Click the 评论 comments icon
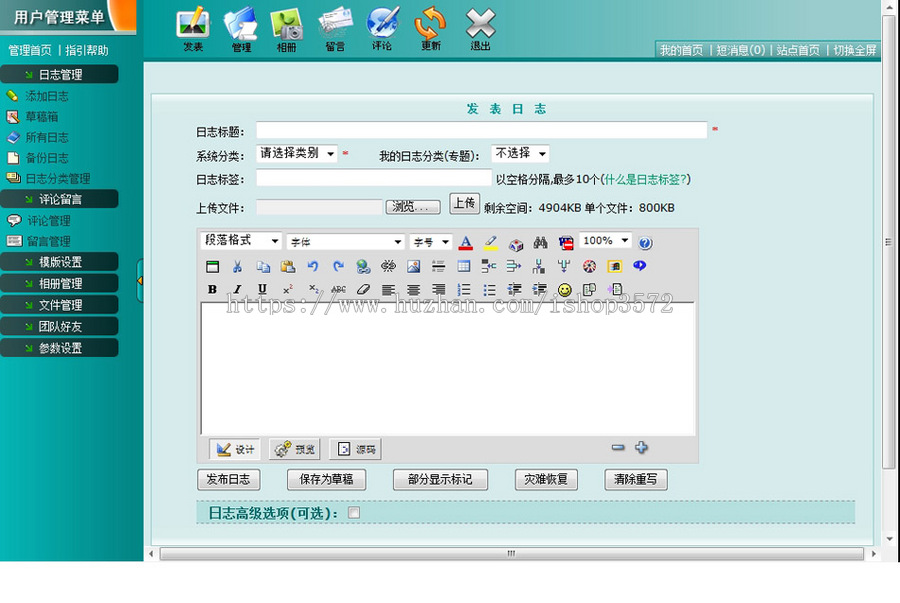 point(382,25)
